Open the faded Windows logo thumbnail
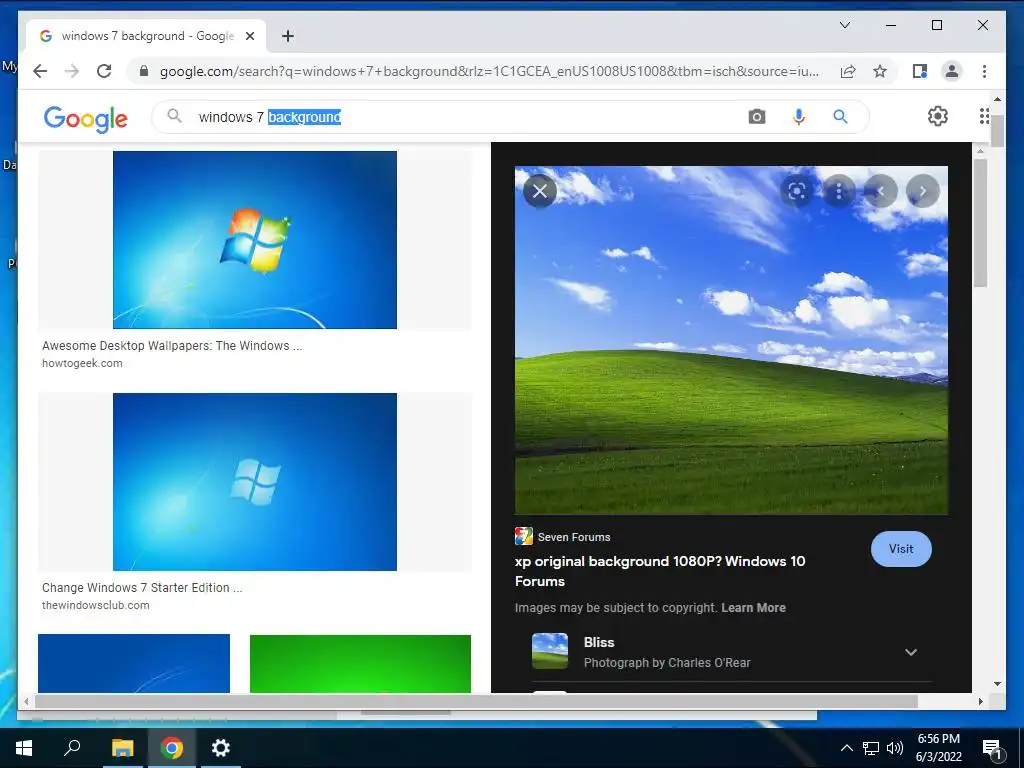Viewport: 1024px width, 768px height. point(255,482)
